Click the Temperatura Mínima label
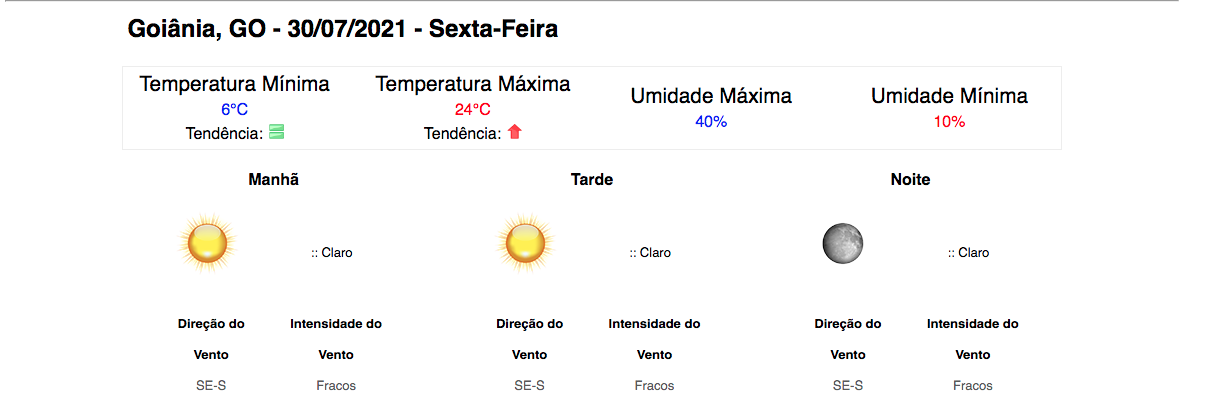This screenshot has height=414, width=1223. [235, 84]
